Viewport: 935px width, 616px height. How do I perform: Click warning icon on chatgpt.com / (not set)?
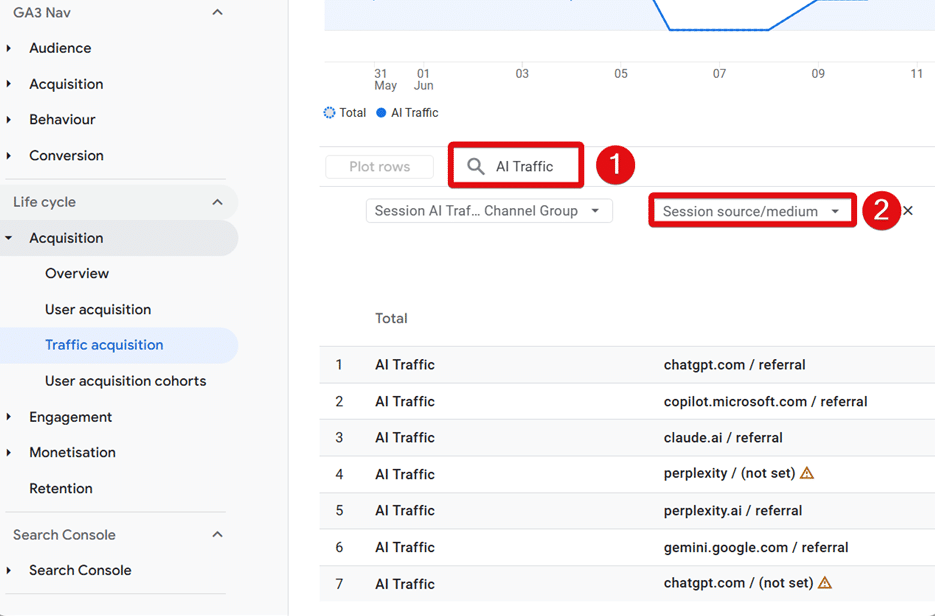point(825,583)
